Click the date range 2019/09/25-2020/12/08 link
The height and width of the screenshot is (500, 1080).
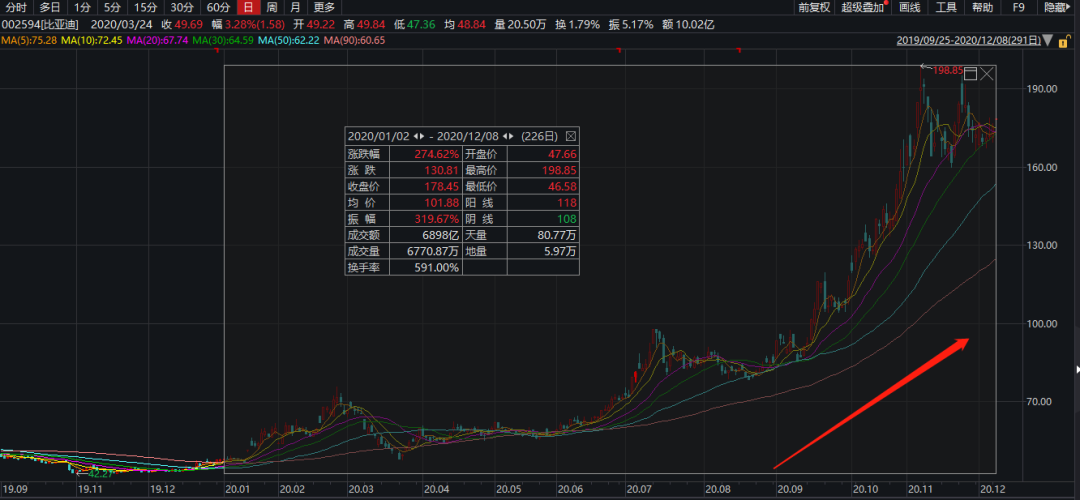pos(967,41)
